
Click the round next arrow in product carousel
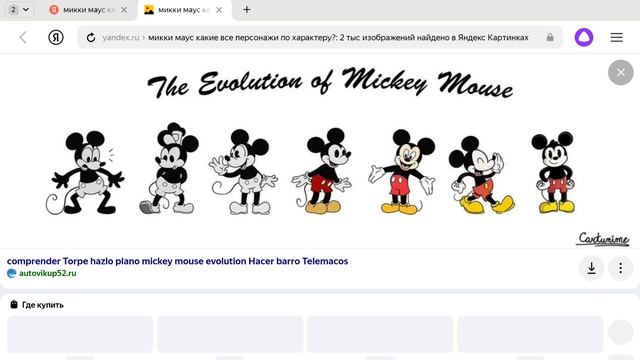(620, 332)
